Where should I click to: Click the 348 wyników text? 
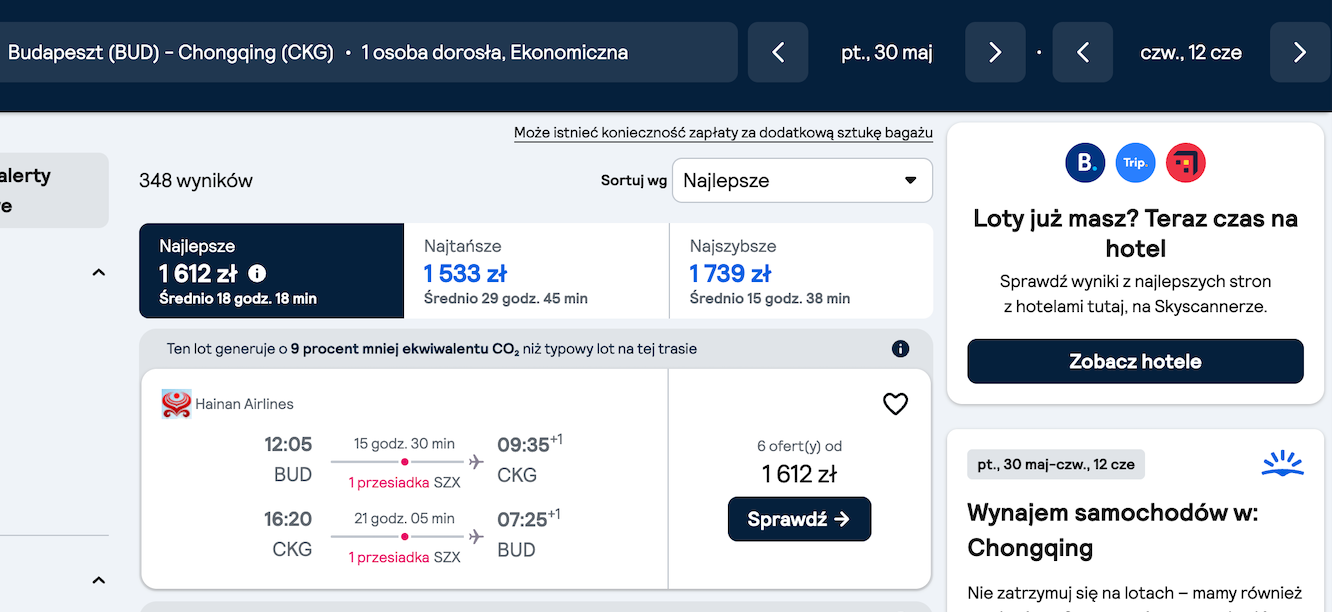[x=196, y=181]
